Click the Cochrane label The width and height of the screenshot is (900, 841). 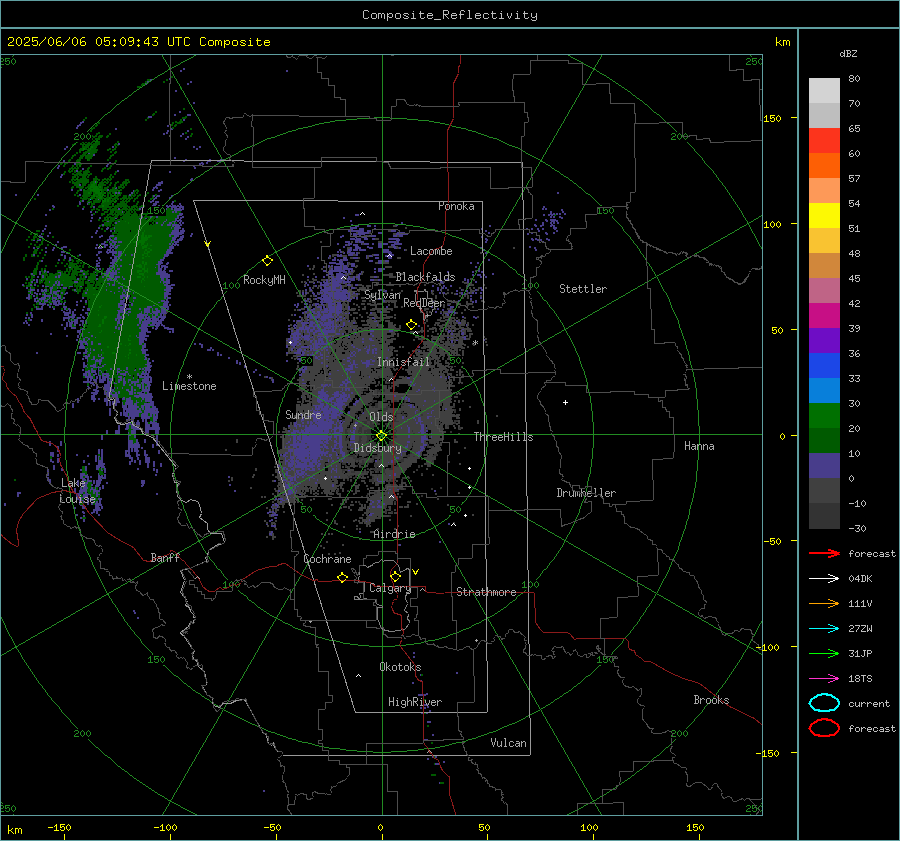pos(327,559)
